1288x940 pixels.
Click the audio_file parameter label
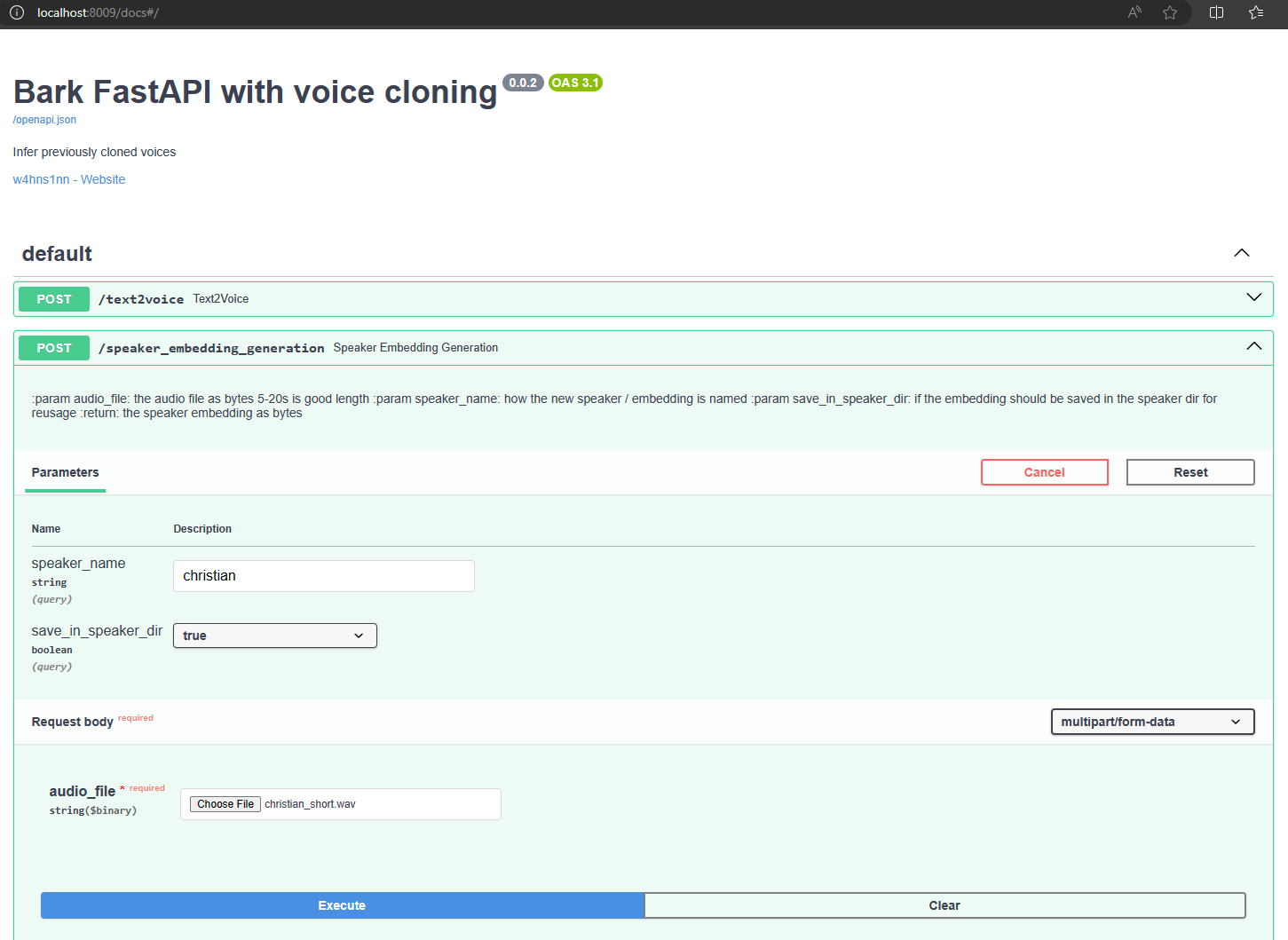click(x=83, y=791)
